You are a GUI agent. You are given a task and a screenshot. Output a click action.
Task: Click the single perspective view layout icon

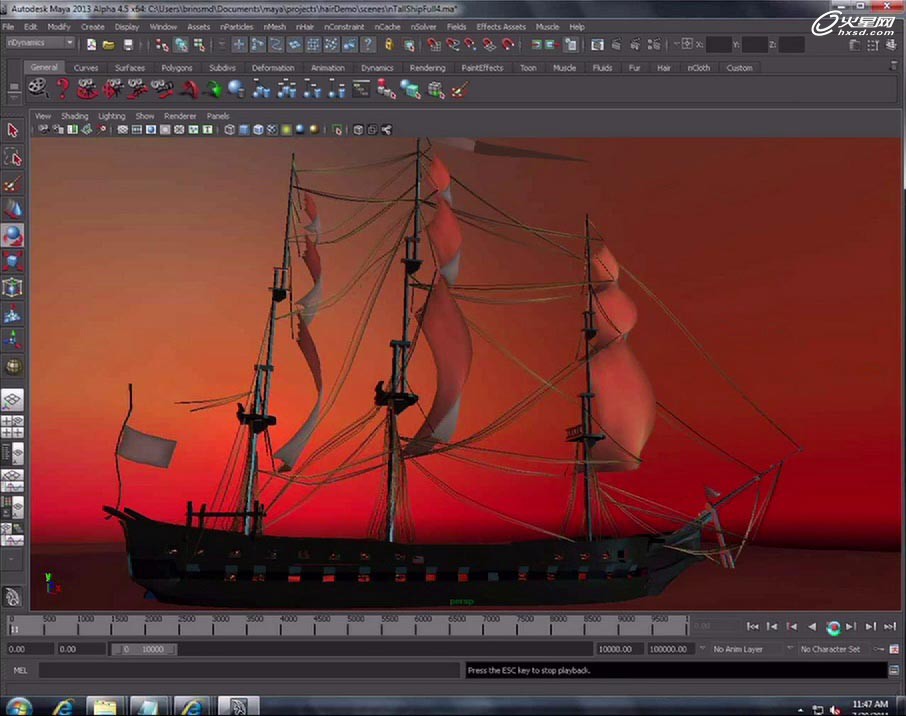13,401
